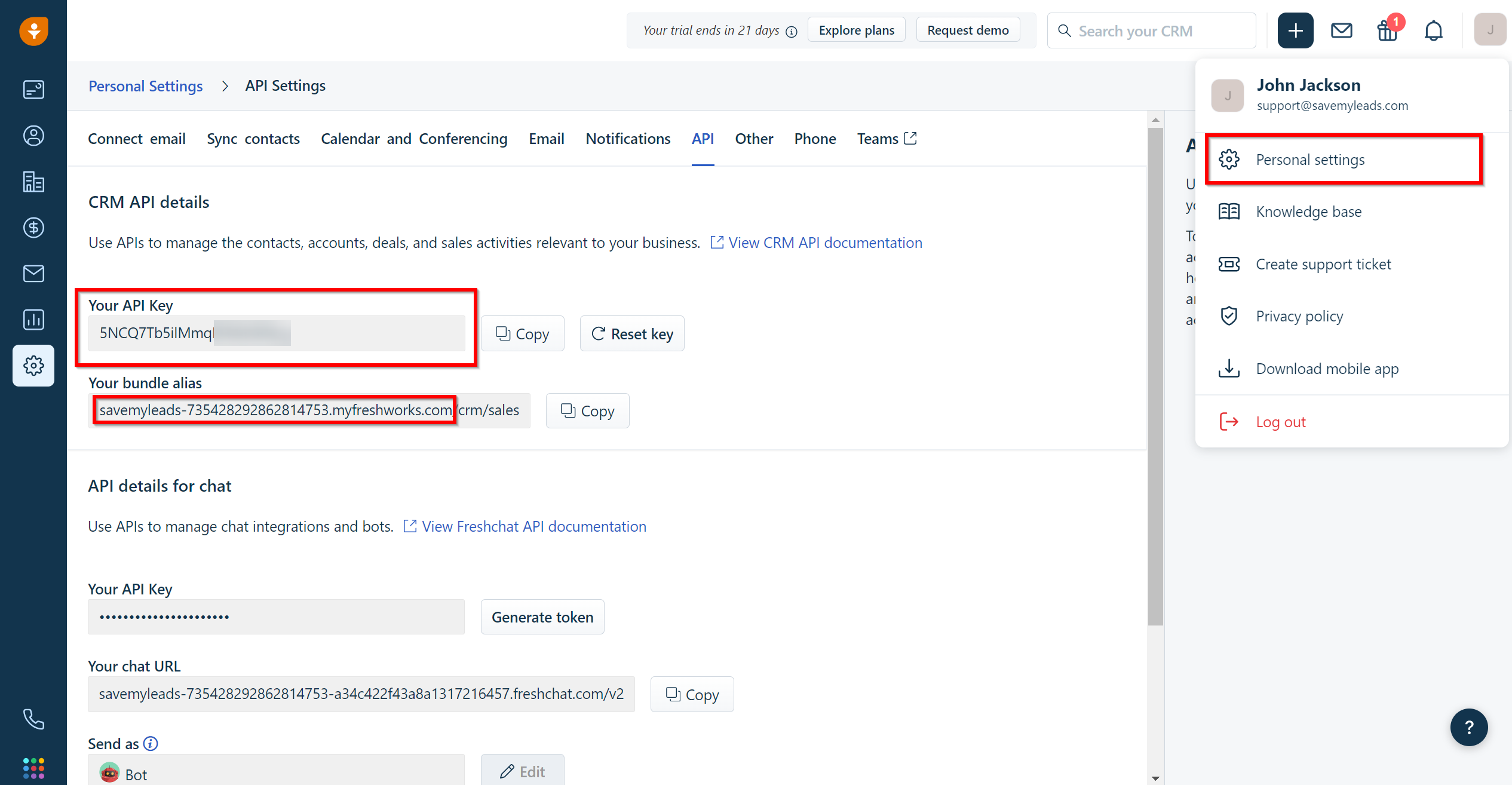The height and width of the screenshot is (785, 1512).
Task: Click Log out in profile menu
Action: coord(1352,422)
